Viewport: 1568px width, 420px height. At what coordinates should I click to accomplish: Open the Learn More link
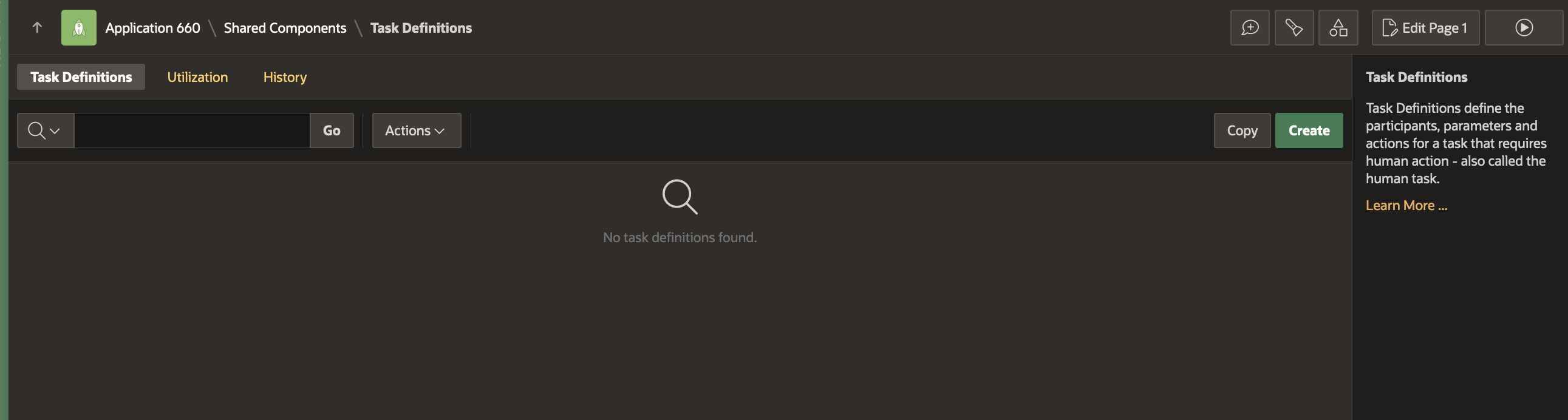1406,206
